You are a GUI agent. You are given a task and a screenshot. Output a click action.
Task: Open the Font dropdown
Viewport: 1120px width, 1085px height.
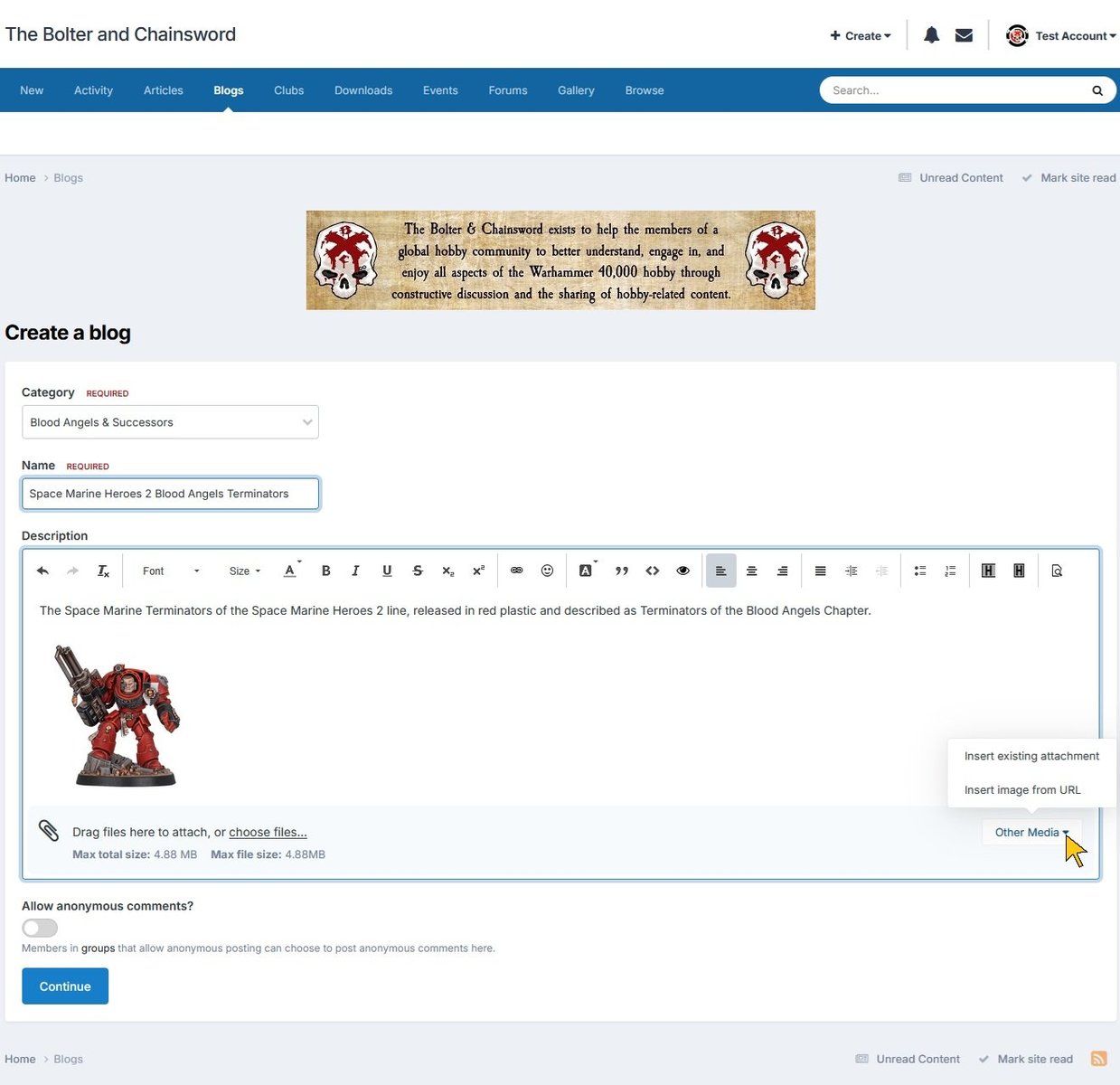(x=171, y=571)
